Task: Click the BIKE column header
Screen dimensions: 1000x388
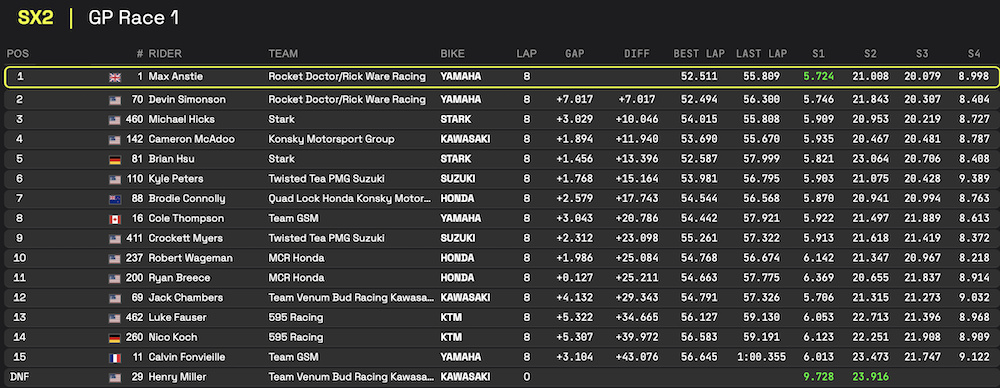Action: (x=453, y=54)
